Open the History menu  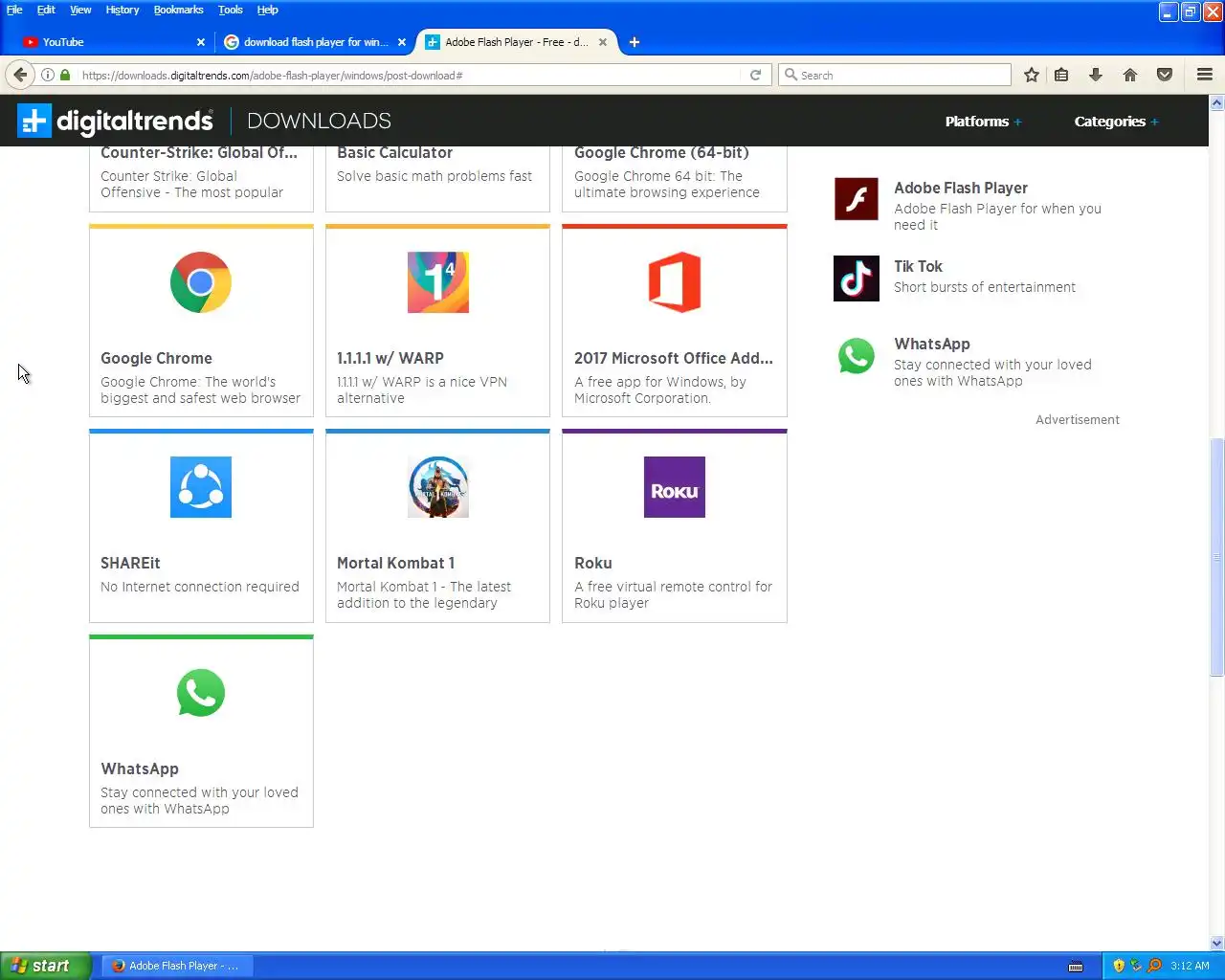pos(122,10)
